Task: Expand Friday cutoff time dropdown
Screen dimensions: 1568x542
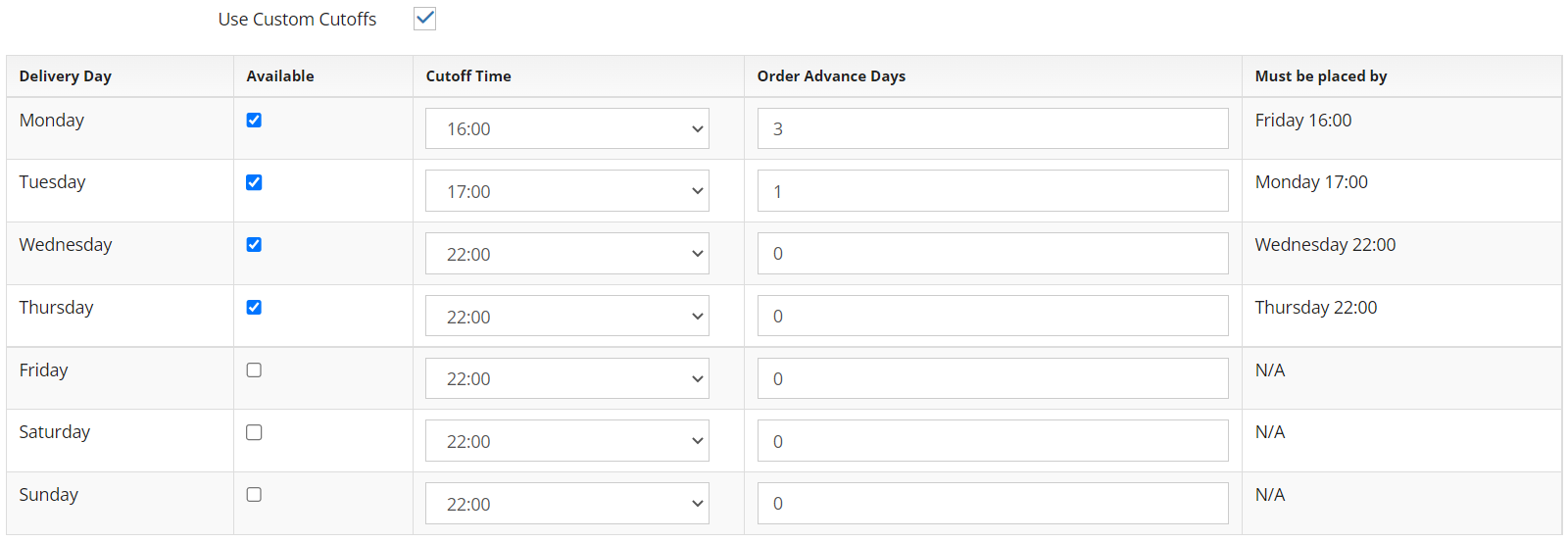Action: 567,378
